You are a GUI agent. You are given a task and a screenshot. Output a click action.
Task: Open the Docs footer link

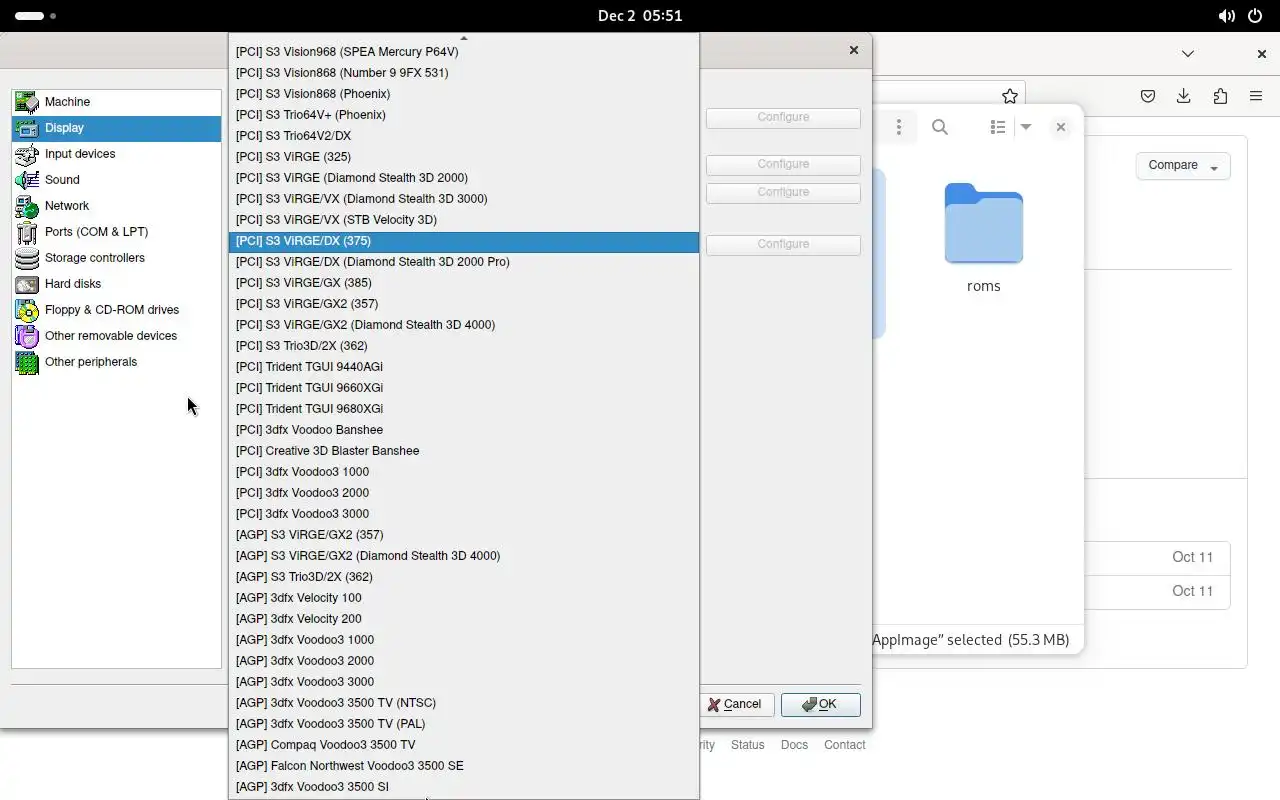click(794, 745)
